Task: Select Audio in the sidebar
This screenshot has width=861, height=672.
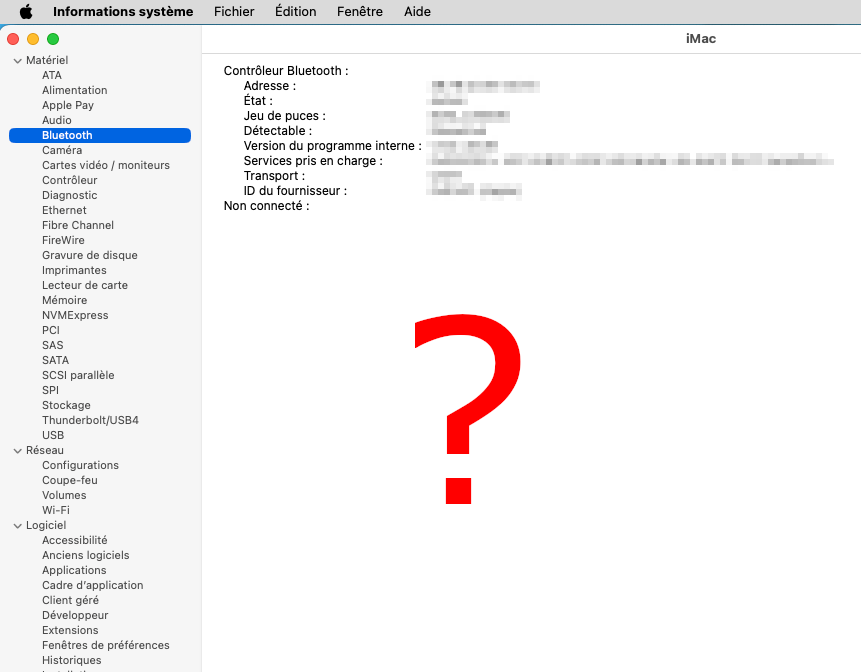Action: pyautogui.click(x=57, y=120)
